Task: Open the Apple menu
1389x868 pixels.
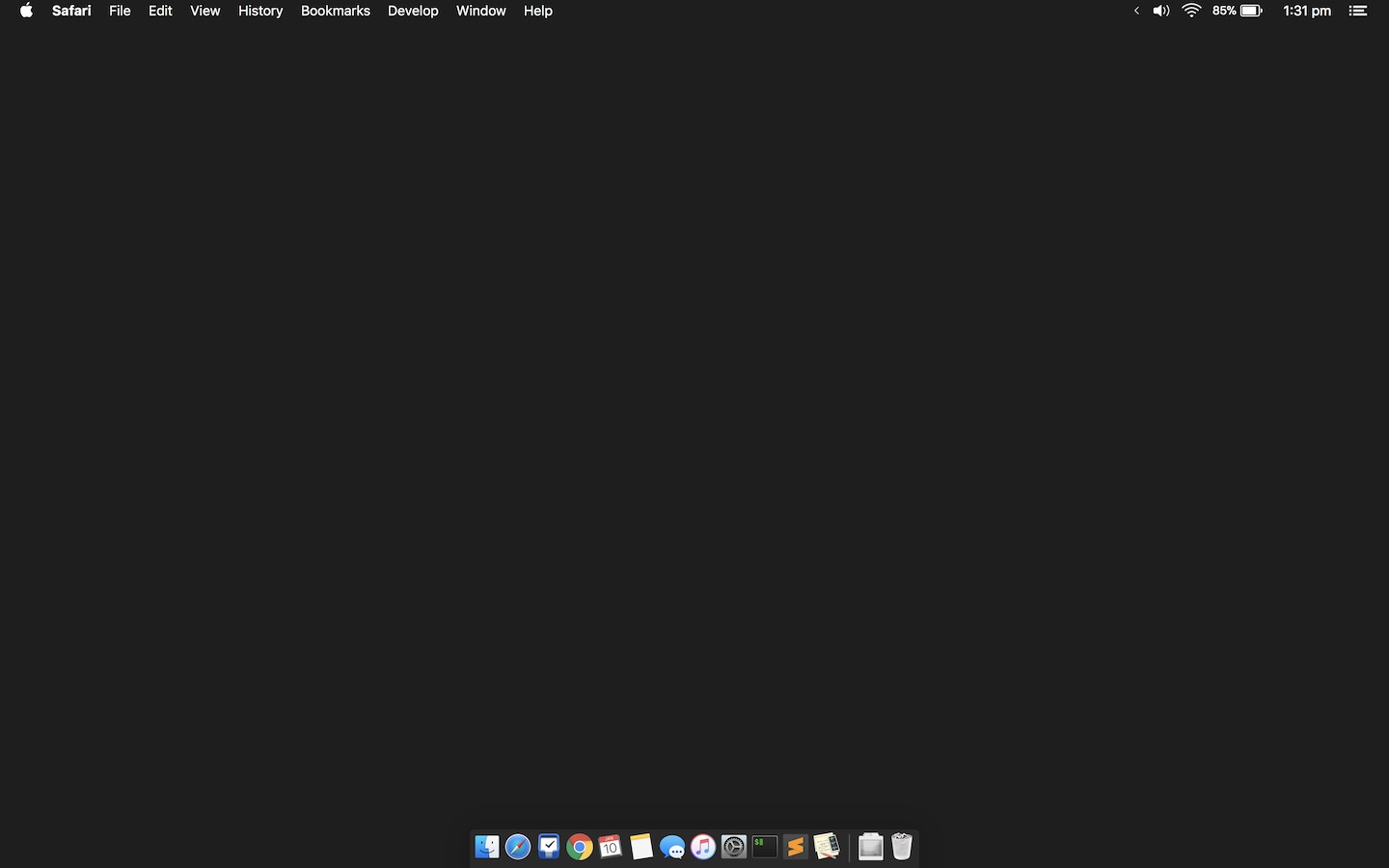Action: tap(26, 11)
